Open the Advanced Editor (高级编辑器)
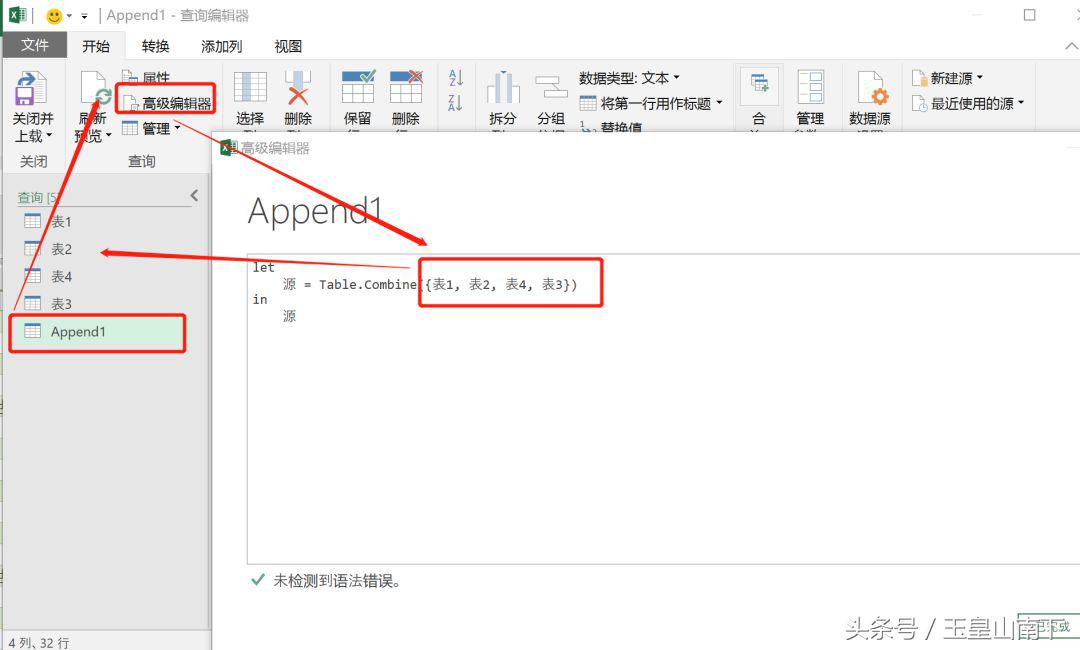1080x650 pixels. (167, 103)
